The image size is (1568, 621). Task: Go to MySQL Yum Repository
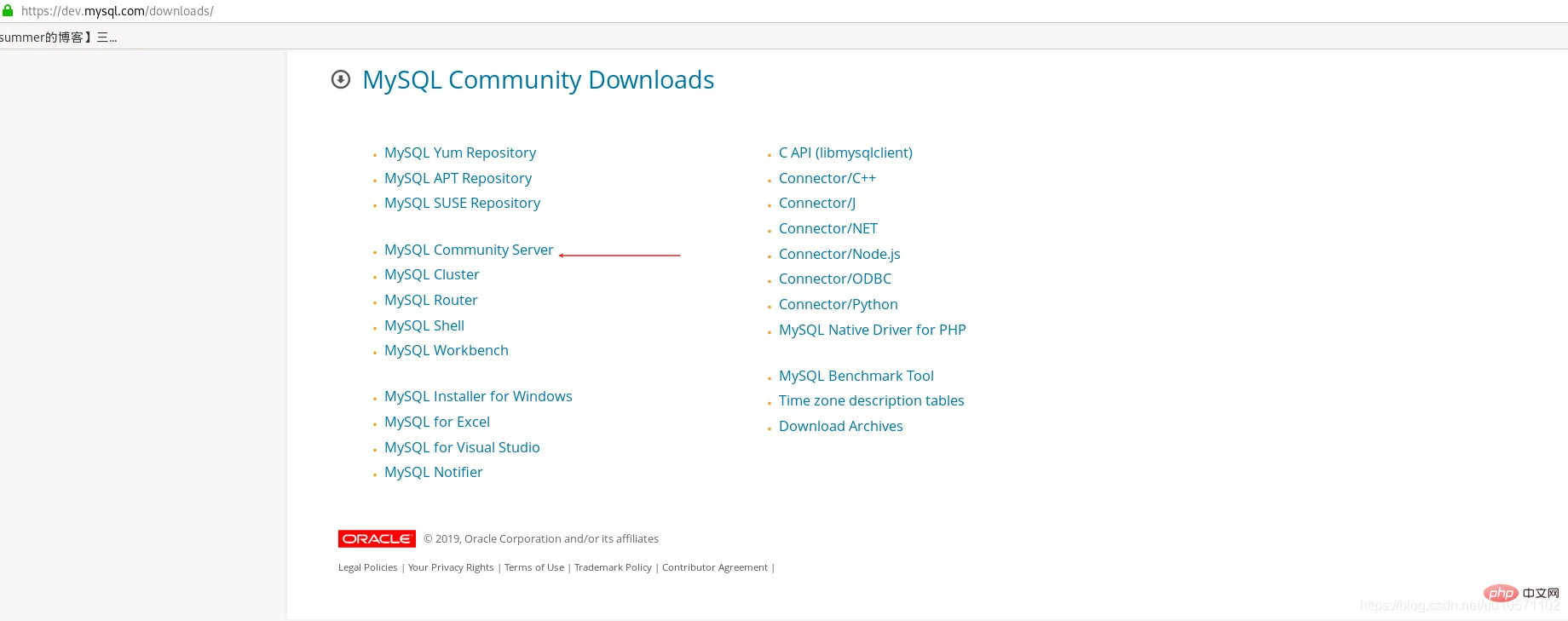click(460, 152)
